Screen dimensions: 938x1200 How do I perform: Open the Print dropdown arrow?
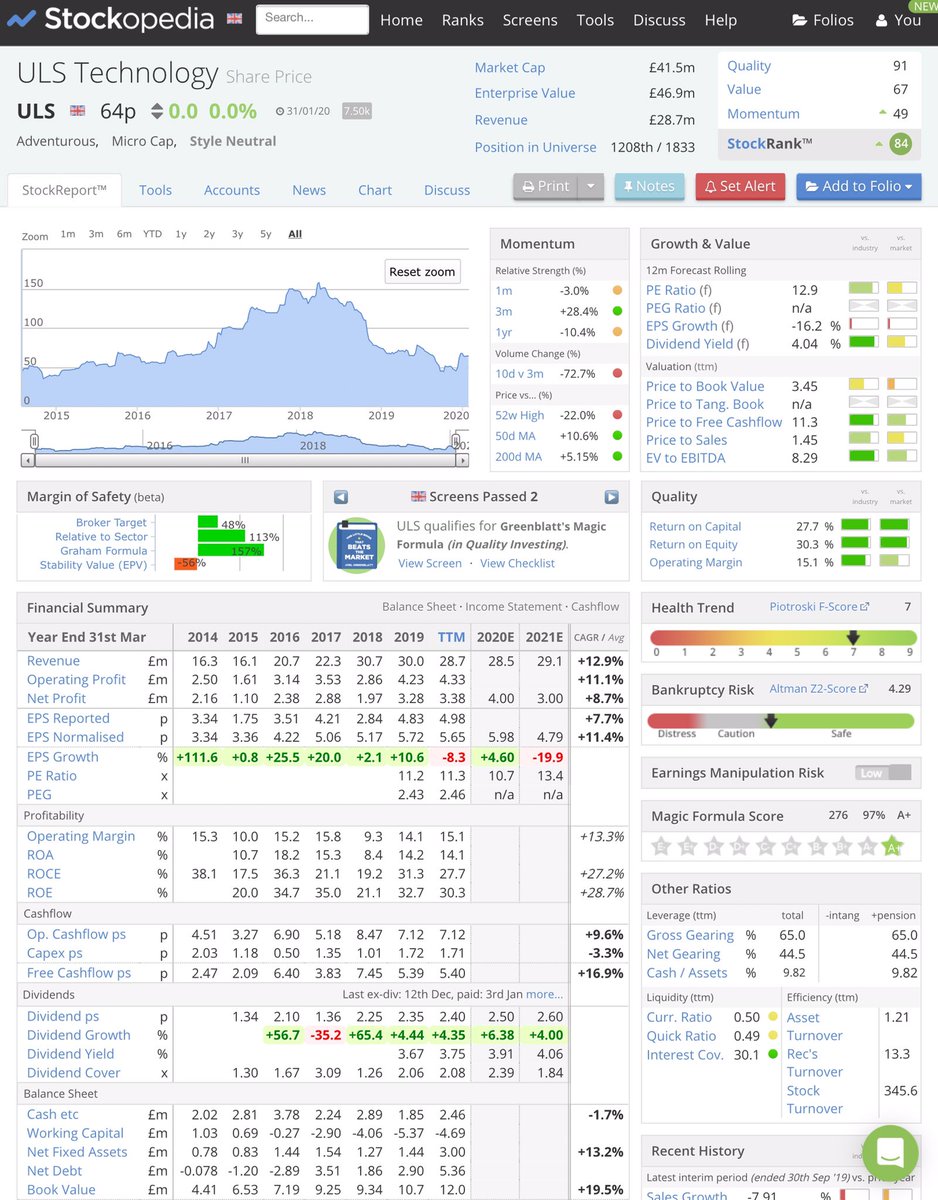tap(592, 186)
